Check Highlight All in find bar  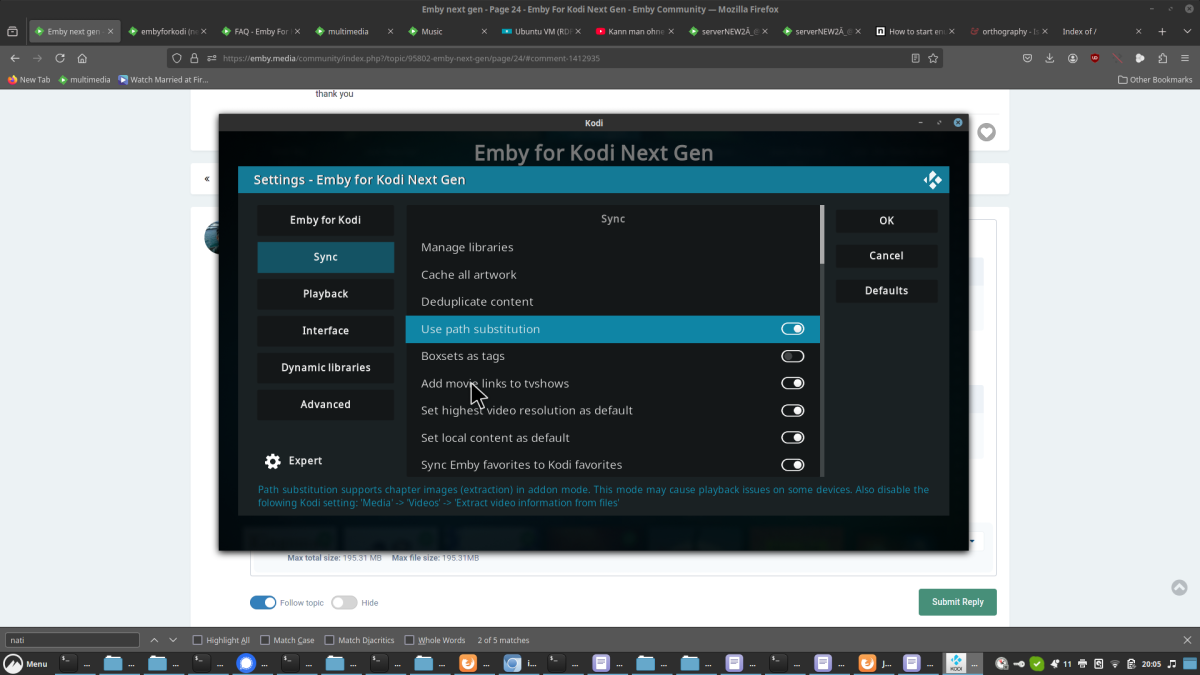click(x=197, y=640)
